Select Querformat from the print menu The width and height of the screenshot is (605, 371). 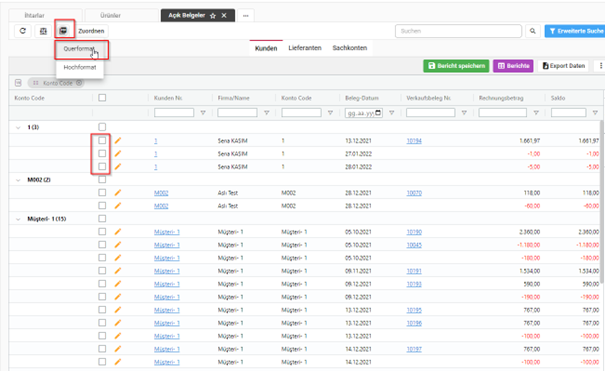80,49
